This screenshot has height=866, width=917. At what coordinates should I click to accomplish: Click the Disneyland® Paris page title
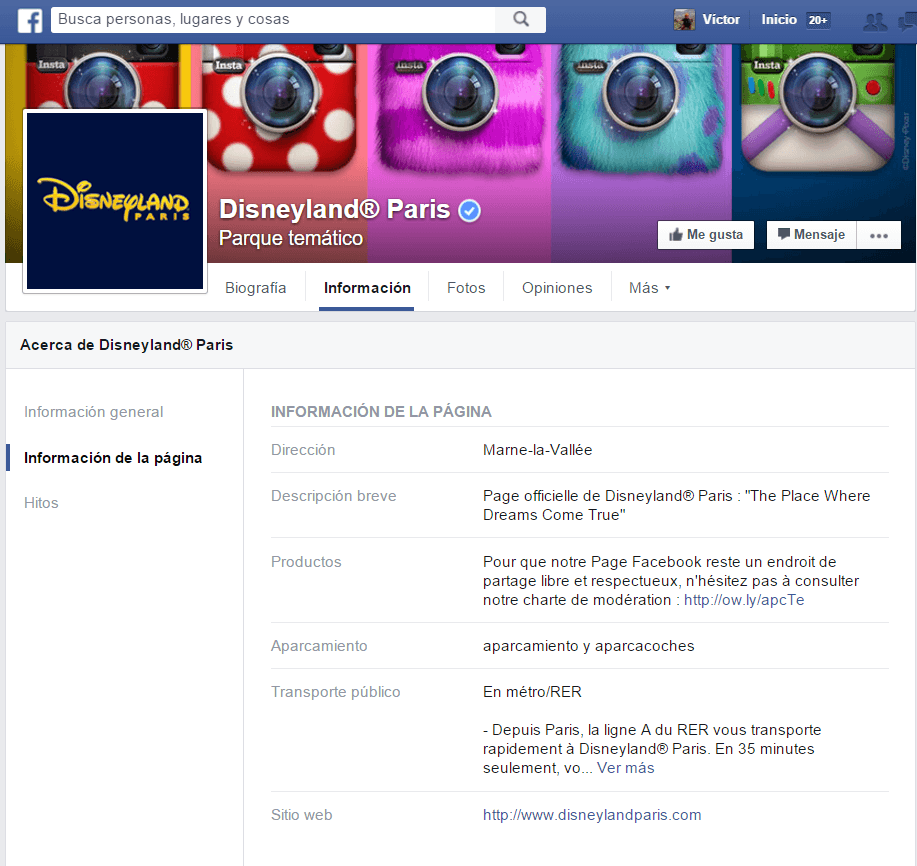point(335,209)
